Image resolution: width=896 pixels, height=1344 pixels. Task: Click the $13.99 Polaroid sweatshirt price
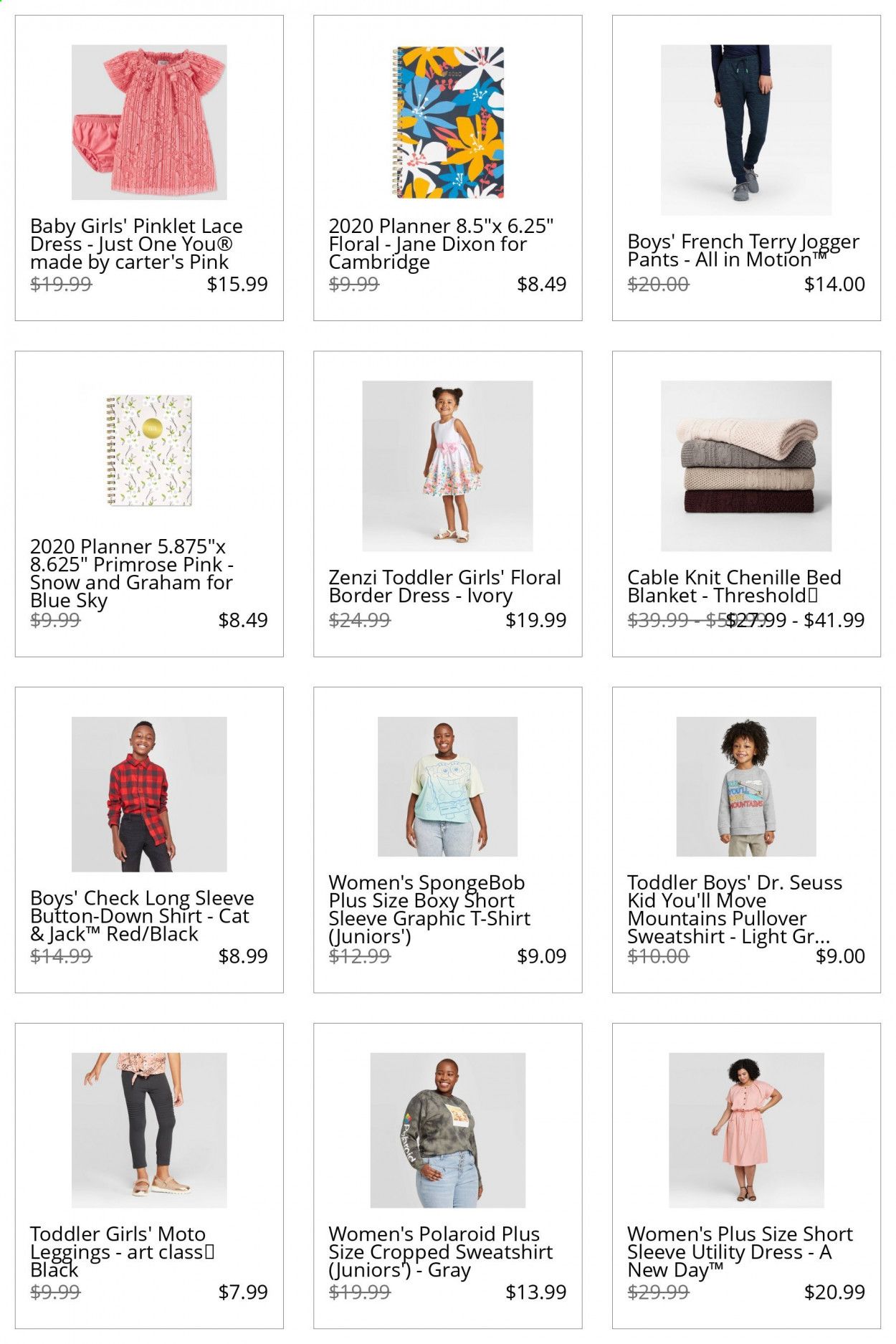535,1292
